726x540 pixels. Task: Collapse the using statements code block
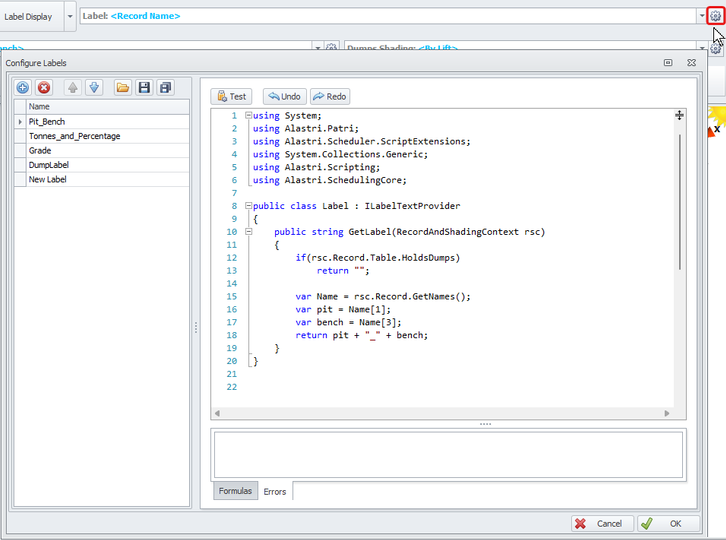[x=248, y=116]
